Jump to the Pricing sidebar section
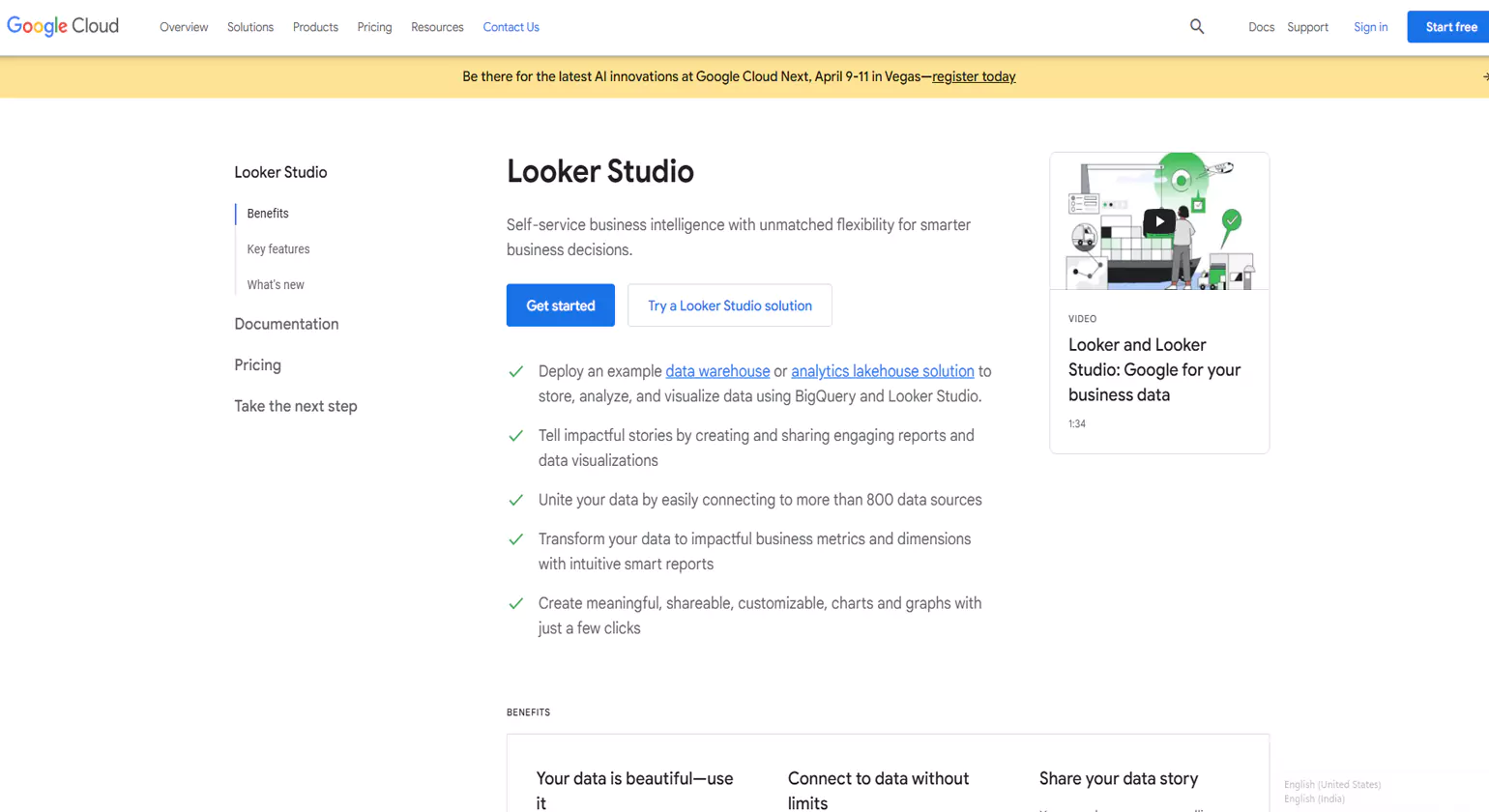 pos(257,364)
